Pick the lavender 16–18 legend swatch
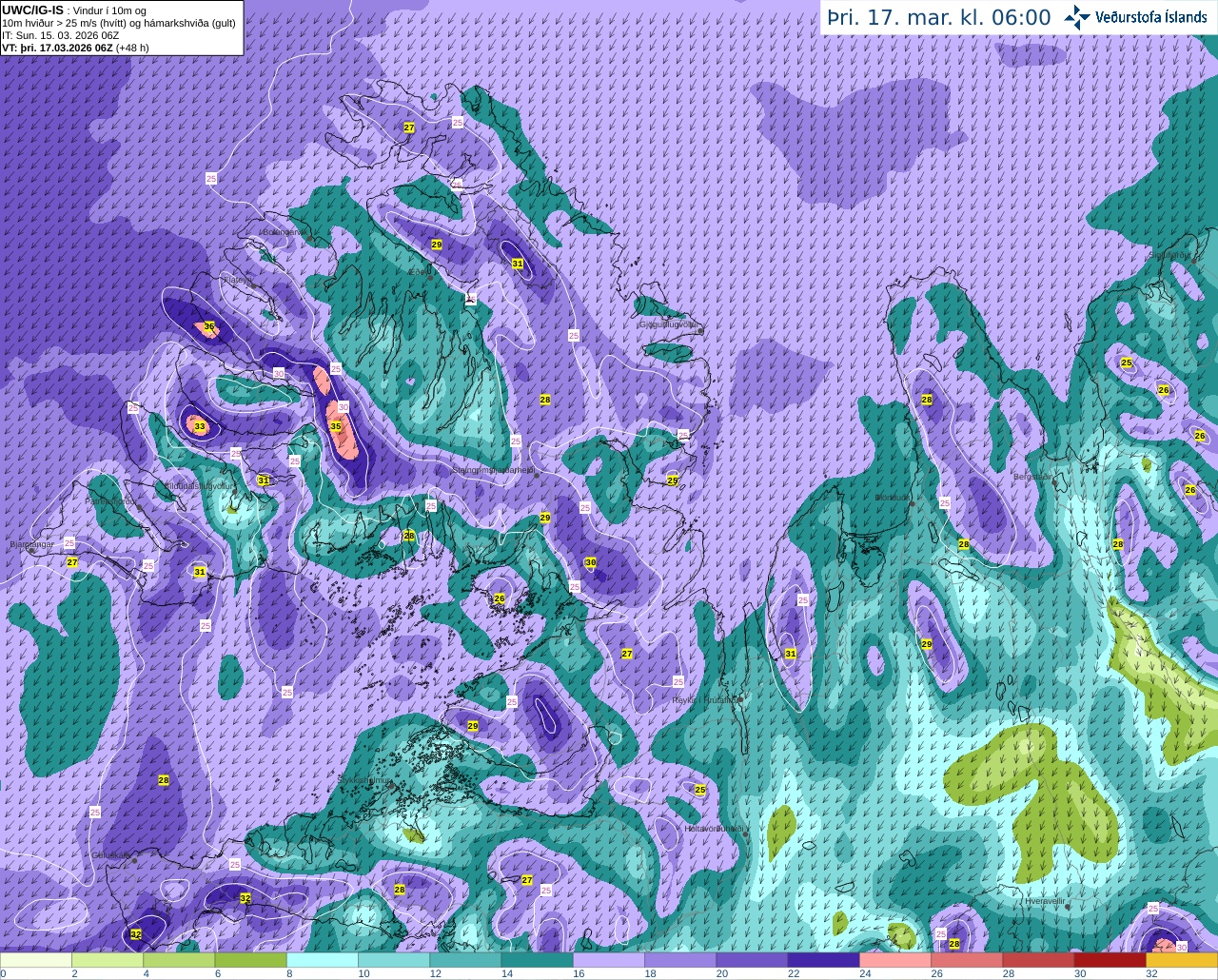Viewport: 1218px width, 980px height. pyautogui.click(x=609, y=960)
